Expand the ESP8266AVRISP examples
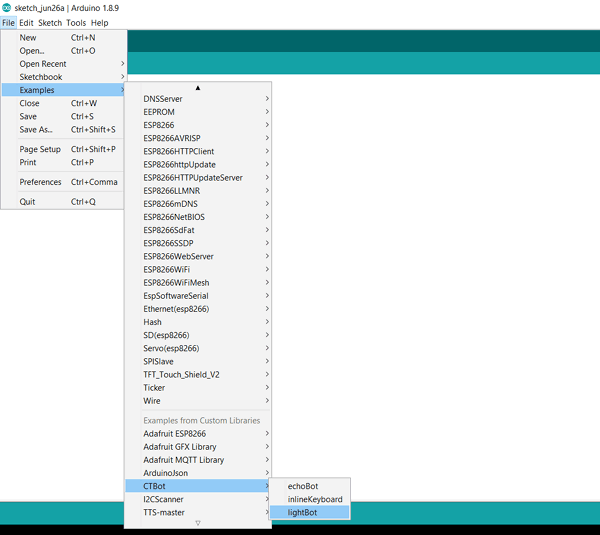Image resolution: width=600 pixels, height=535 pixels. [x=198, y=138]
